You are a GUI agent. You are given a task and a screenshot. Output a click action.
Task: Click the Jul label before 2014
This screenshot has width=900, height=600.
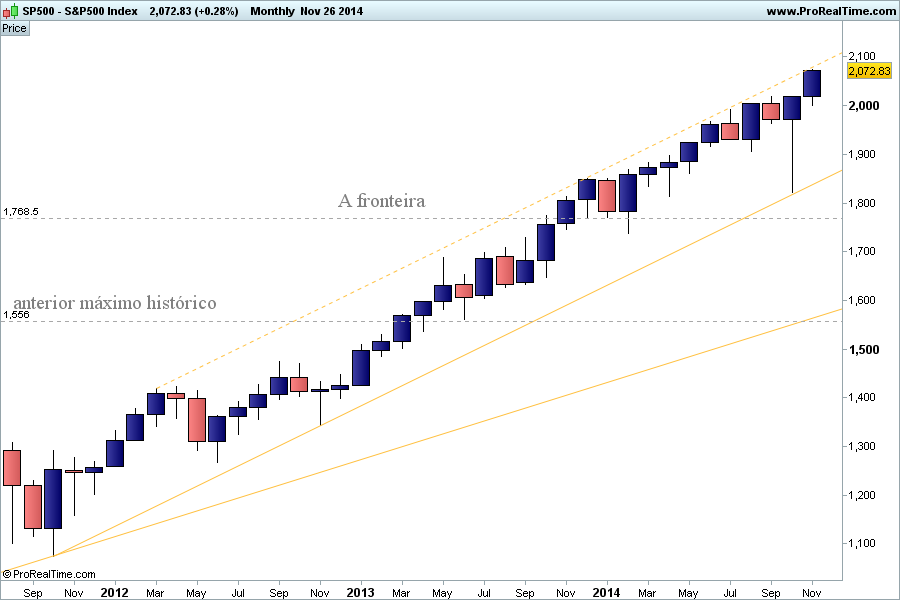pyautogui.click(x=483, y=593)
